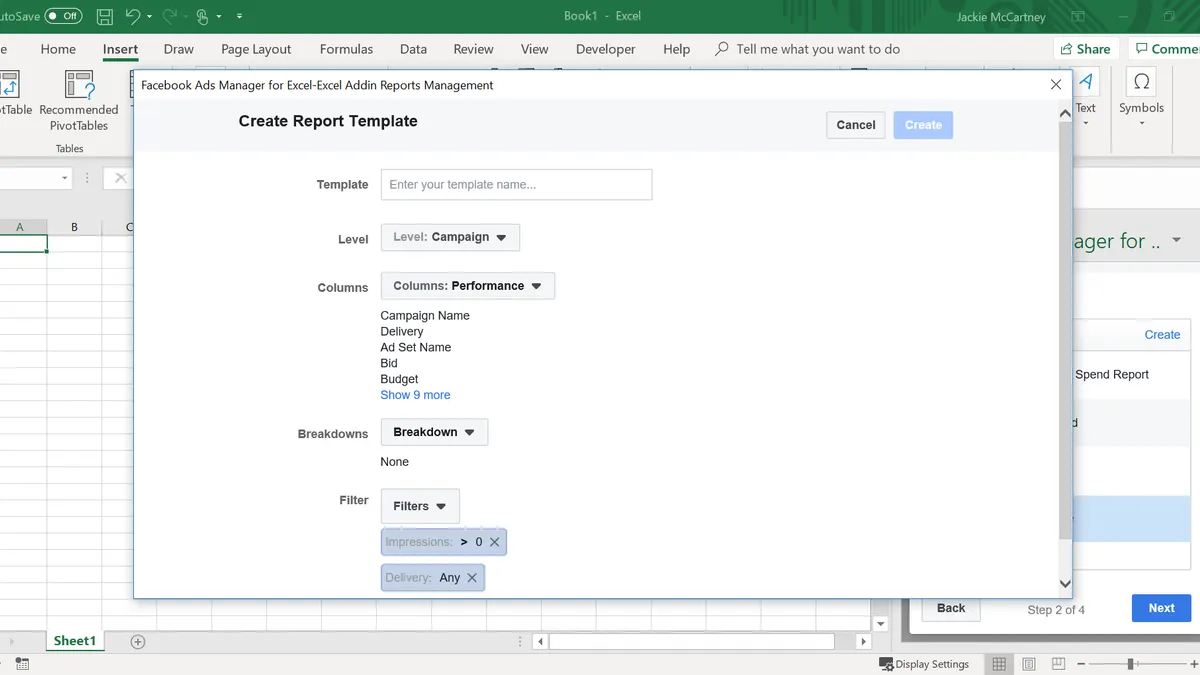Switch to the Formulas tab

coord(346,49)
